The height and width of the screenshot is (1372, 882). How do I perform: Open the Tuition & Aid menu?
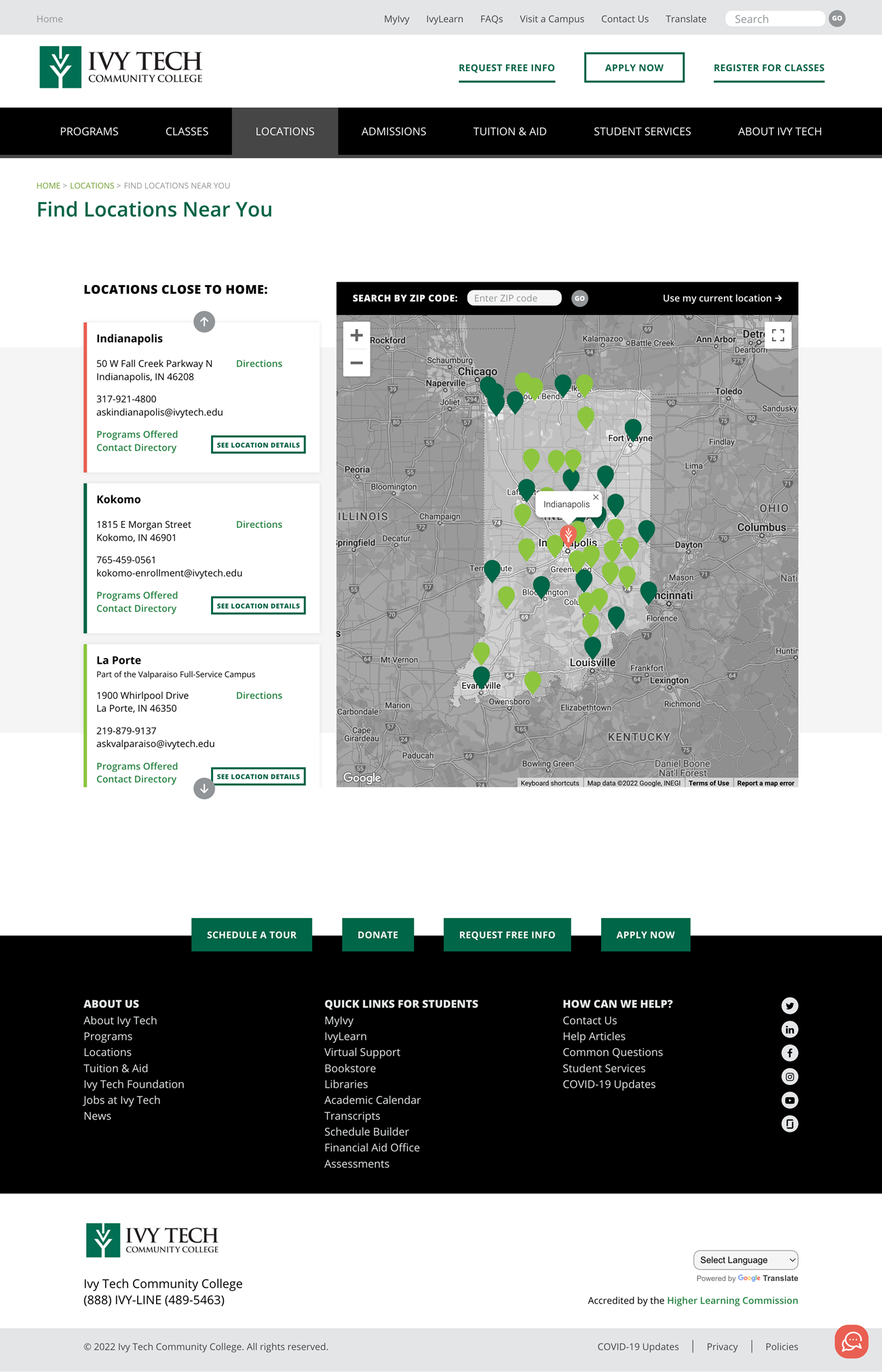click(510, 132)
